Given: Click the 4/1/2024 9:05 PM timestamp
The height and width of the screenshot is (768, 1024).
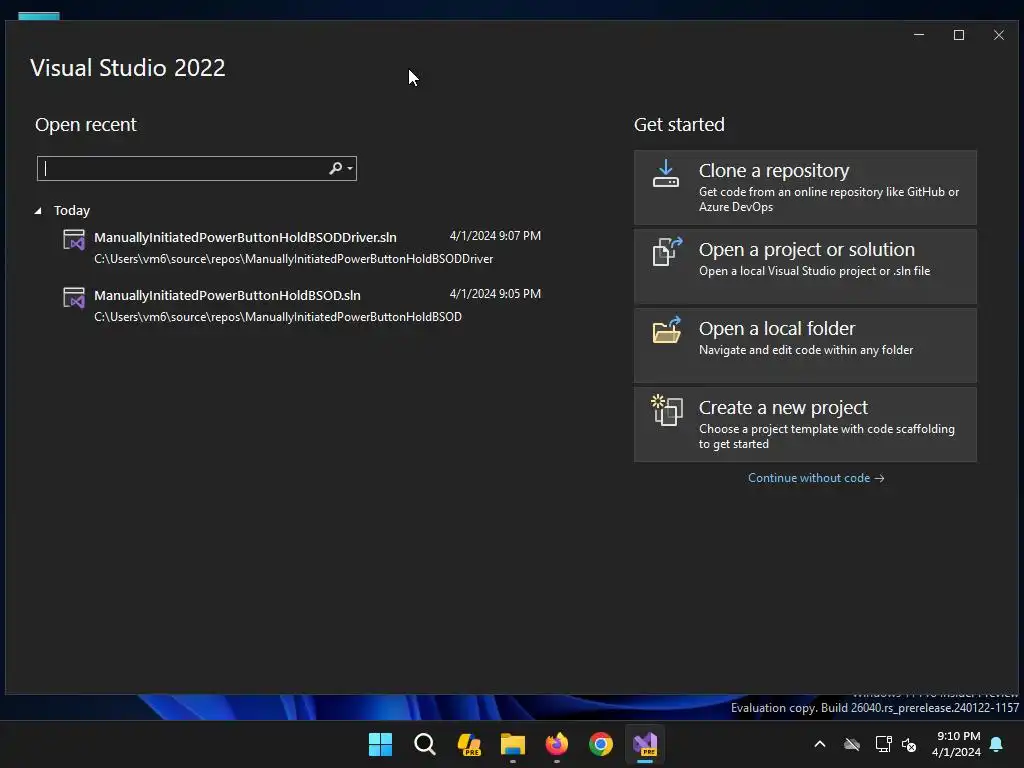Looking at the screenshot, I should click(495, 294).
